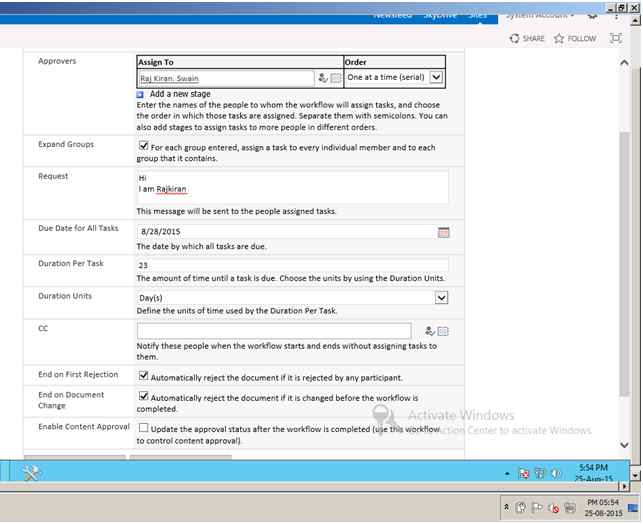Image resolution: width=643 pixels, height=524 pixels.
Task: Expand hidden icons in outer system tray
Action: 506,507
